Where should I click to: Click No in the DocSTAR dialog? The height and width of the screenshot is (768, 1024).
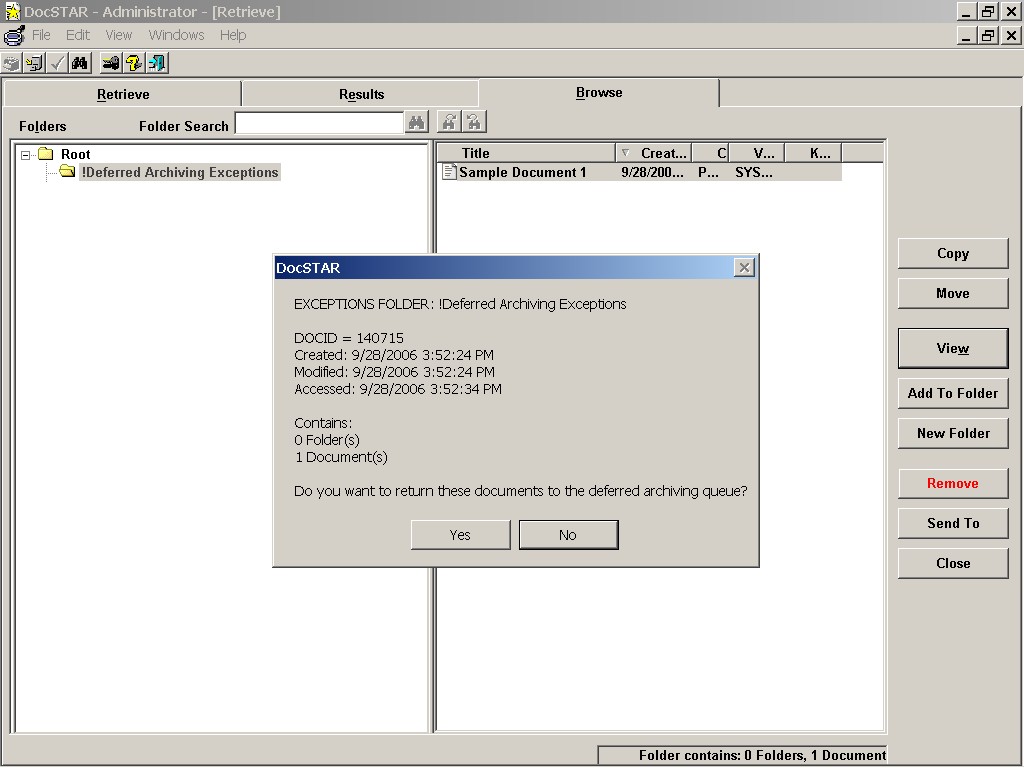(568, 535)
